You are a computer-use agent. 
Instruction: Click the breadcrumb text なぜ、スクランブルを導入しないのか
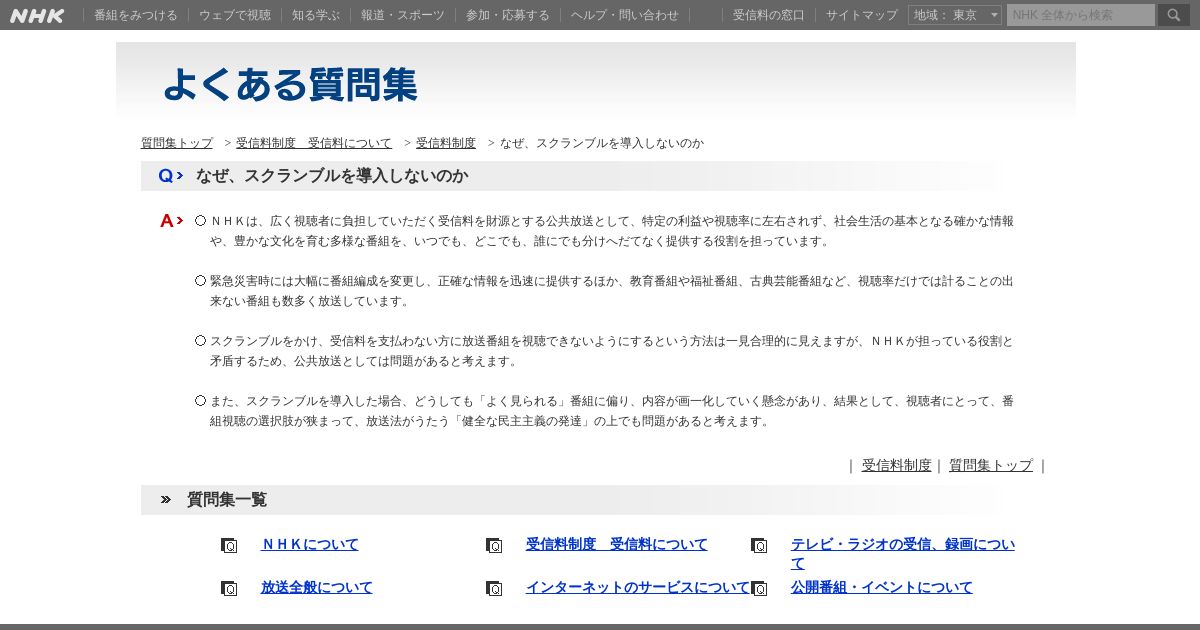[x=602, y=143]
